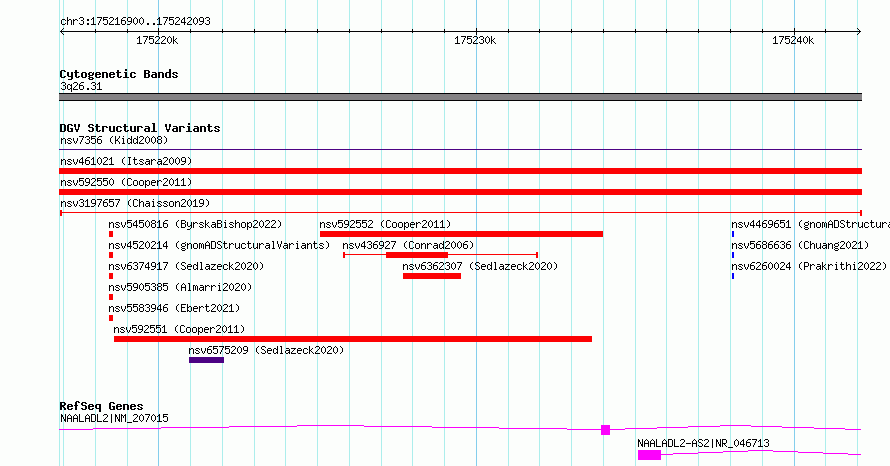The height and width of the screenshot is (466, 890).
Task: Click the nsv6575209 (Sedlazeck2020) text label
Action: click(266, 350)
